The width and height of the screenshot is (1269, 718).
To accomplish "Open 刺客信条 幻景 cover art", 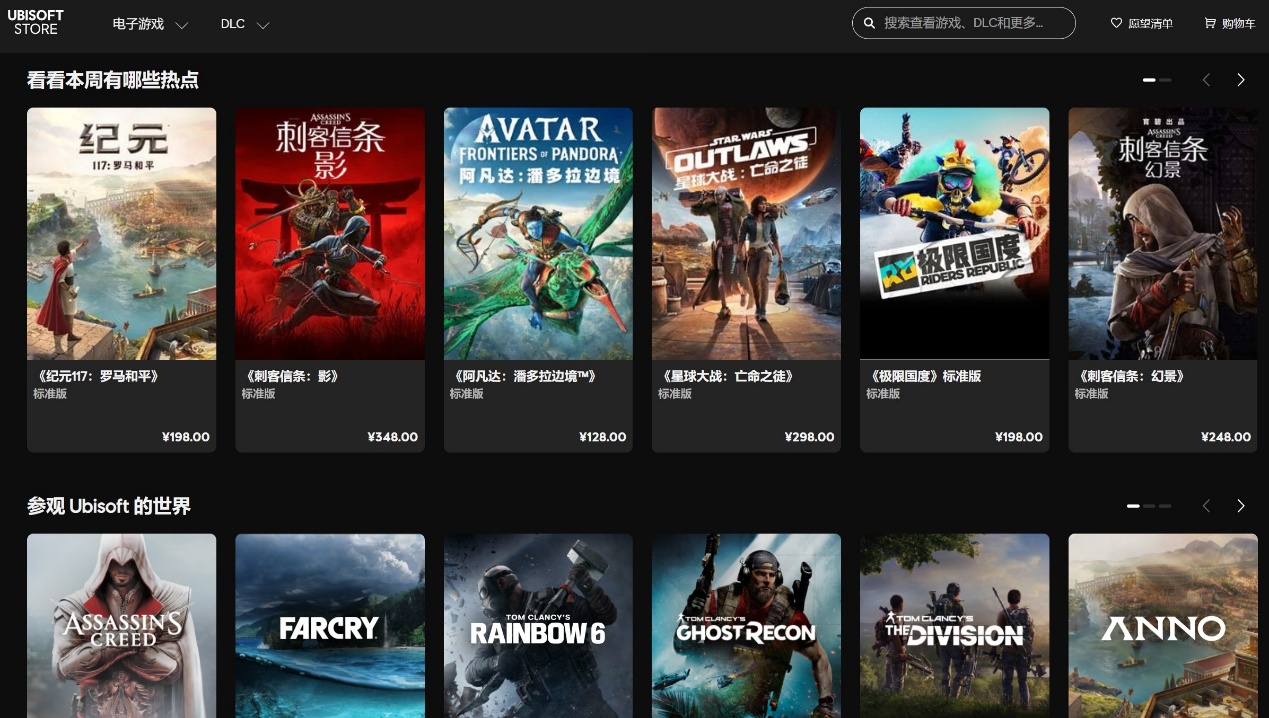I will (x=1163, y=233).
